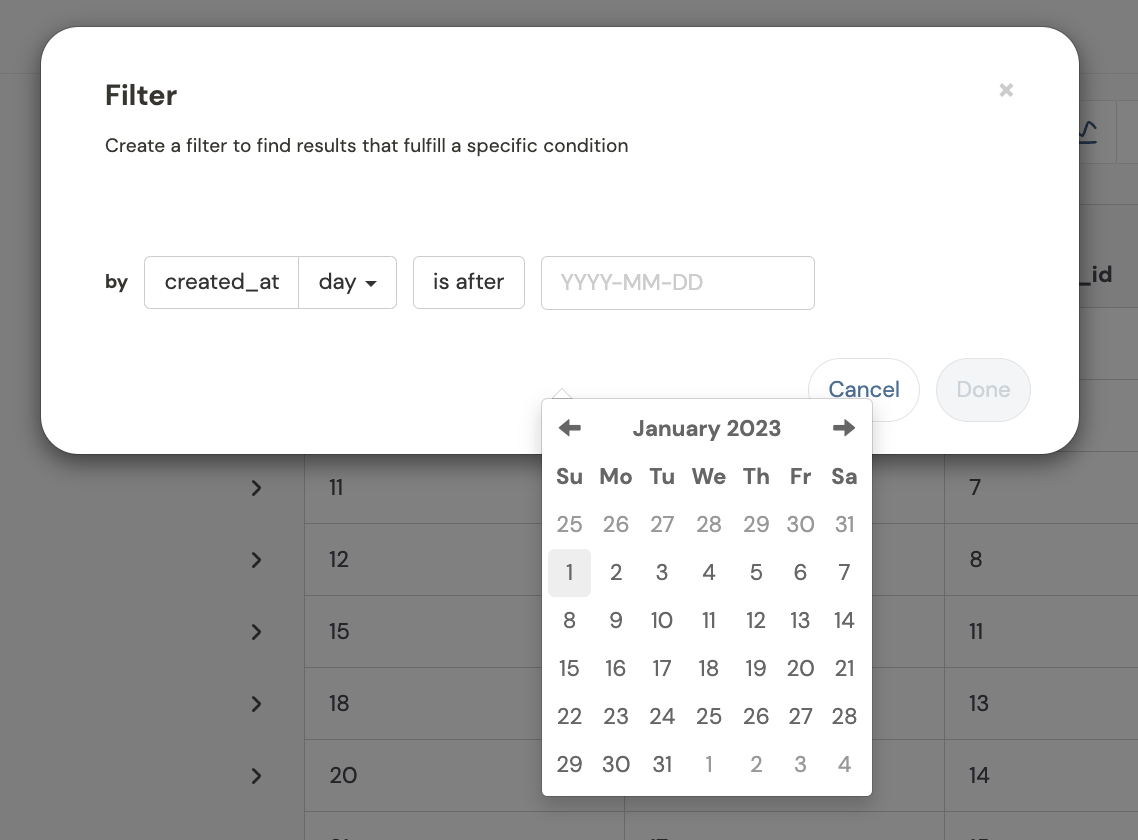Image resolution: width=1138 pixels, height=840 pixels.
Task: Open the 'day' granularity dropdown
Action: [x=347, y=282]
